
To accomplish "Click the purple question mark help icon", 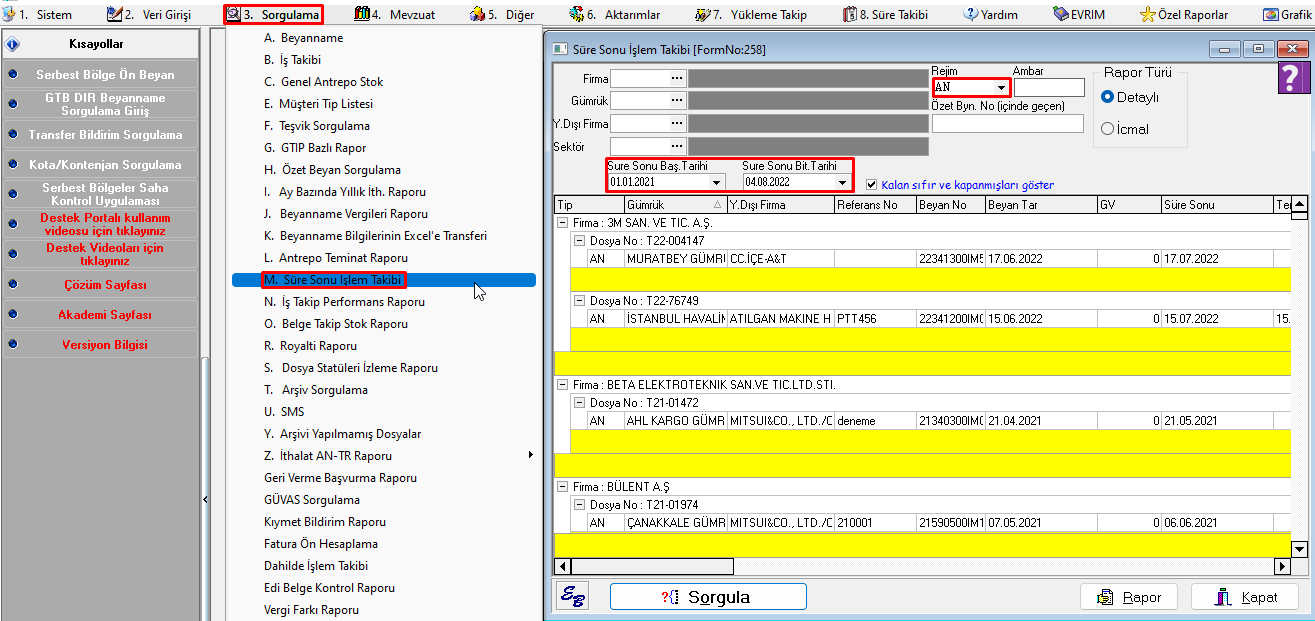I will [x=1294, y=78].
